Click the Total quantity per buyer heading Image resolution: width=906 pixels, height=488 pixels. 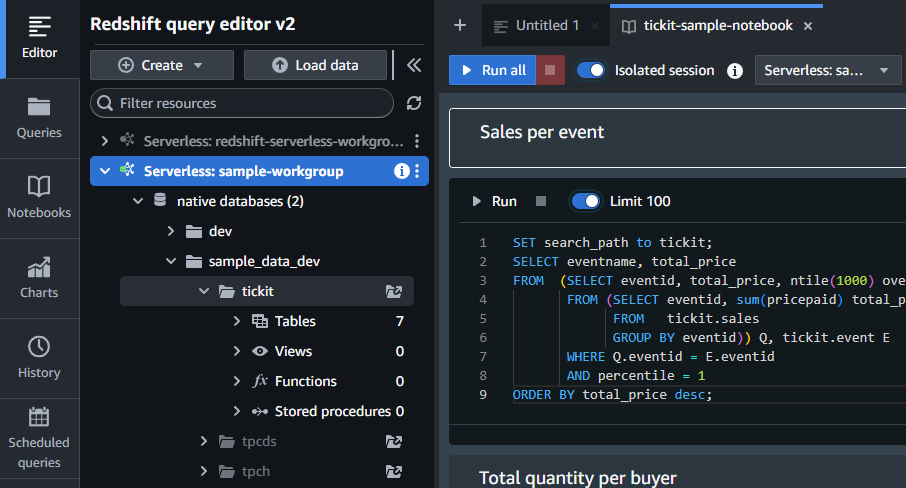pos(577,478)
